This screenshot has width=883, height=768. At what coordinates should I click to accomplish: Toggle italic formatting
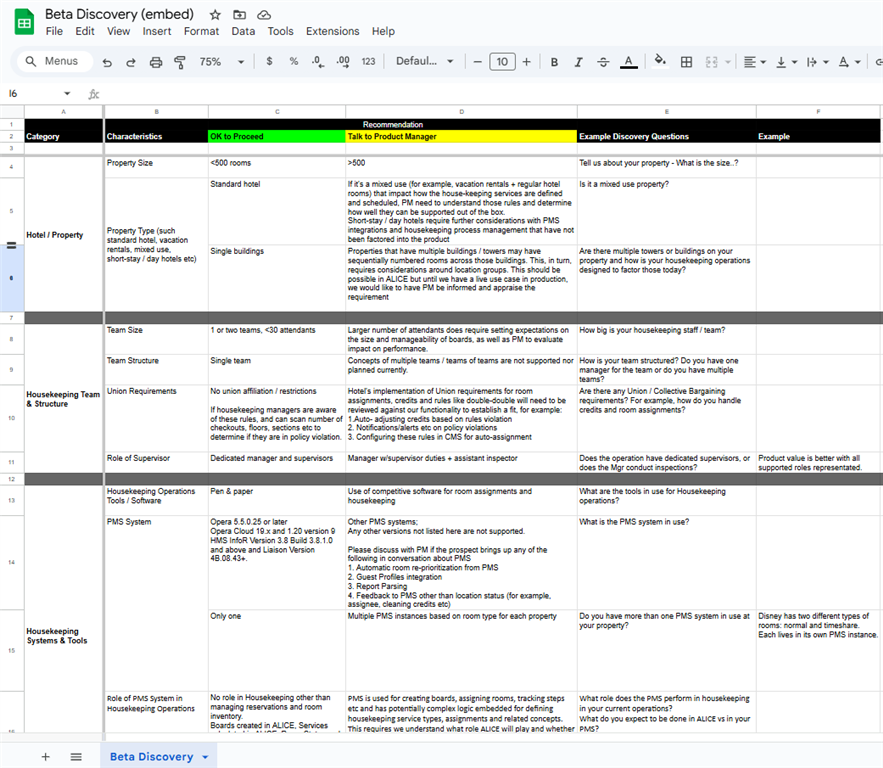pyautogui.click(x=579, y=62)
